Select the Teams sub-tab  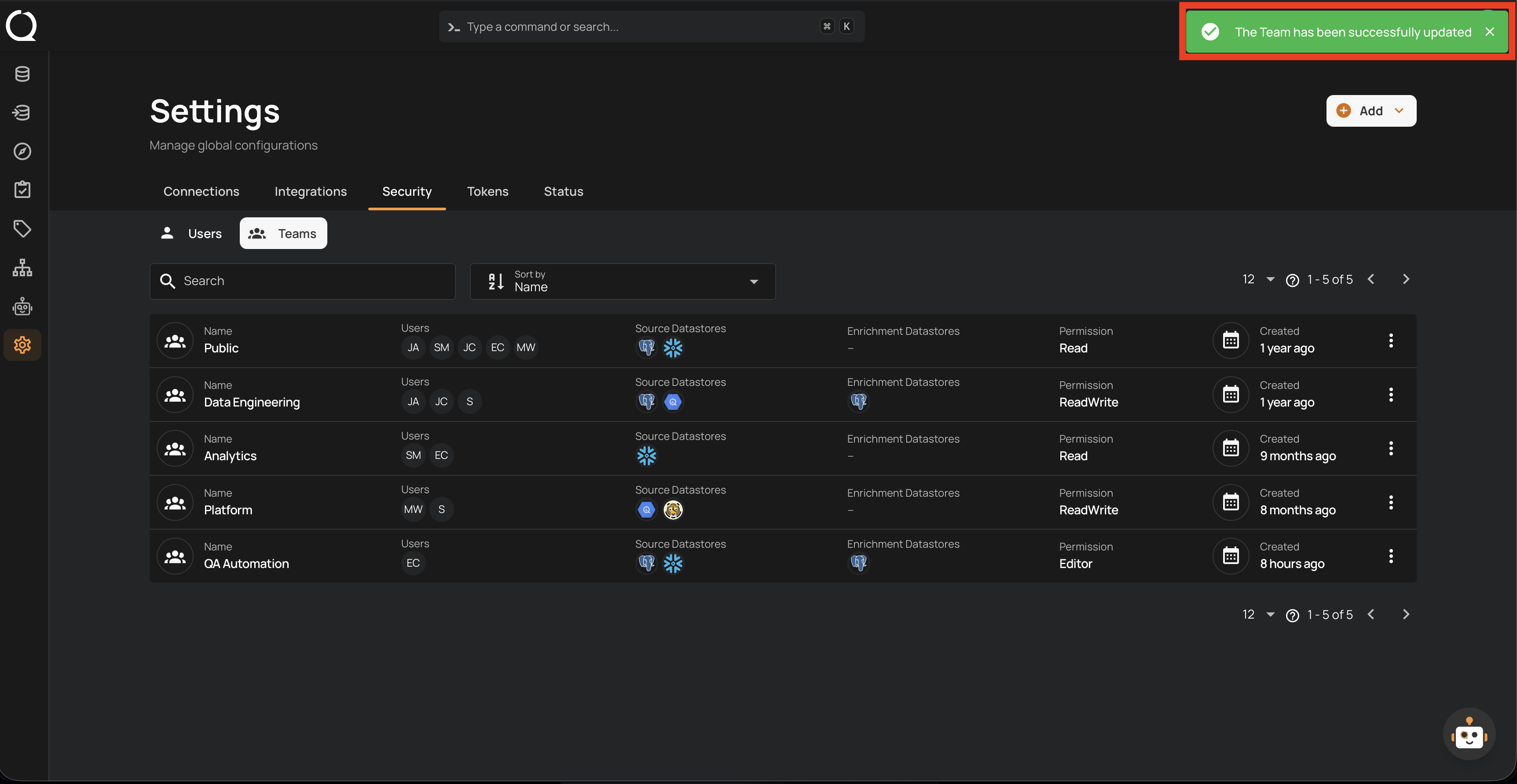(x=283, y=233)
